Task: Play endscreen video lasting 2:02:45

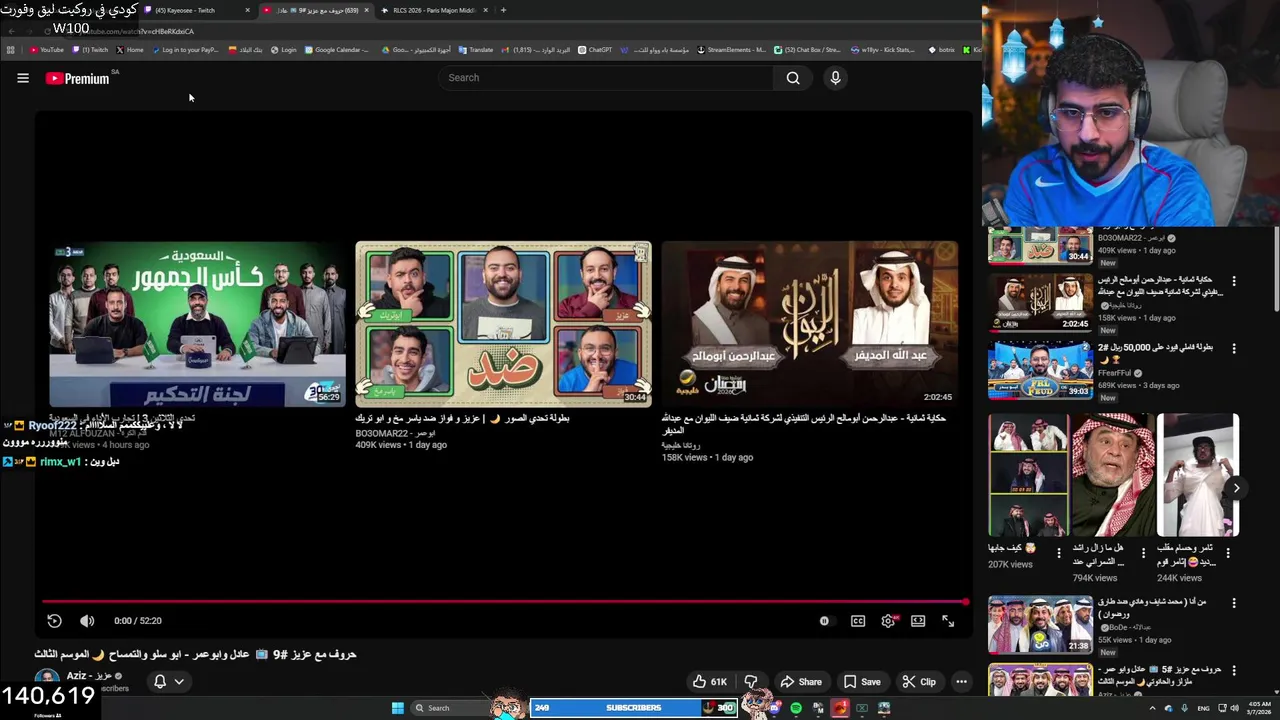Action: [x=809, y=324]
